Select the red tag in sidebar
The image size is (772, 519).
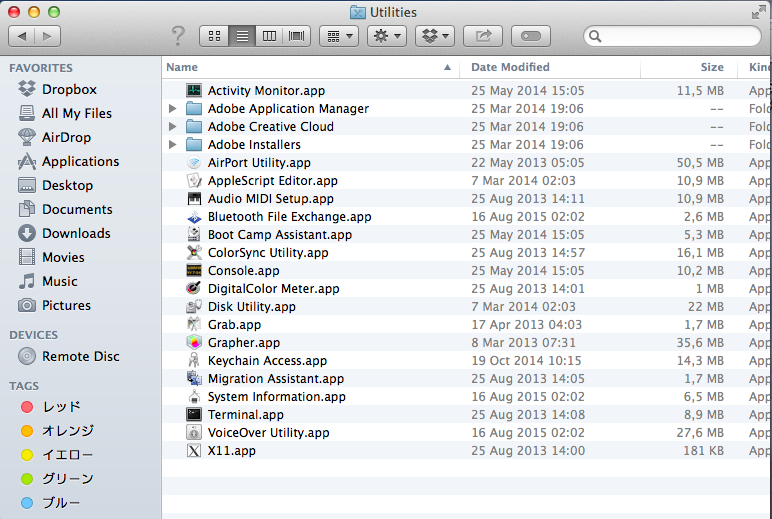27,407
